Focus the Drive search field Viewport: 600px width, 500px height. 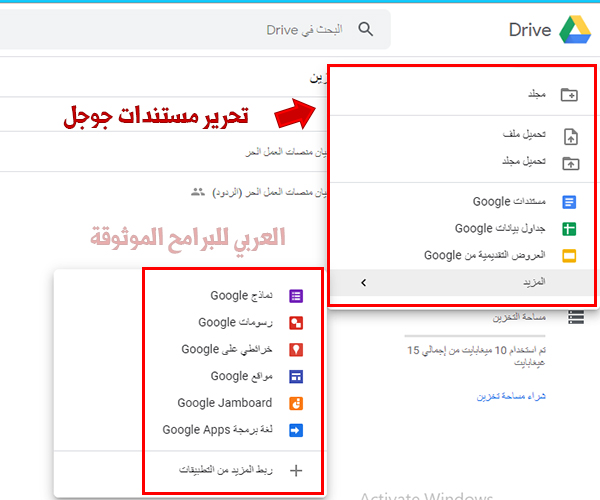tap(195, 29)
